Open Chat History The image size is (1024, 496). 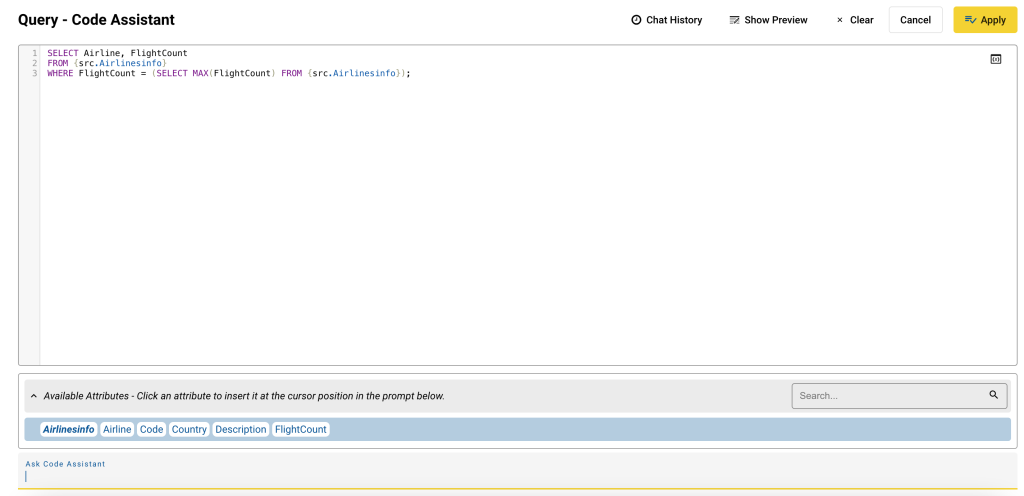point(666,20)
